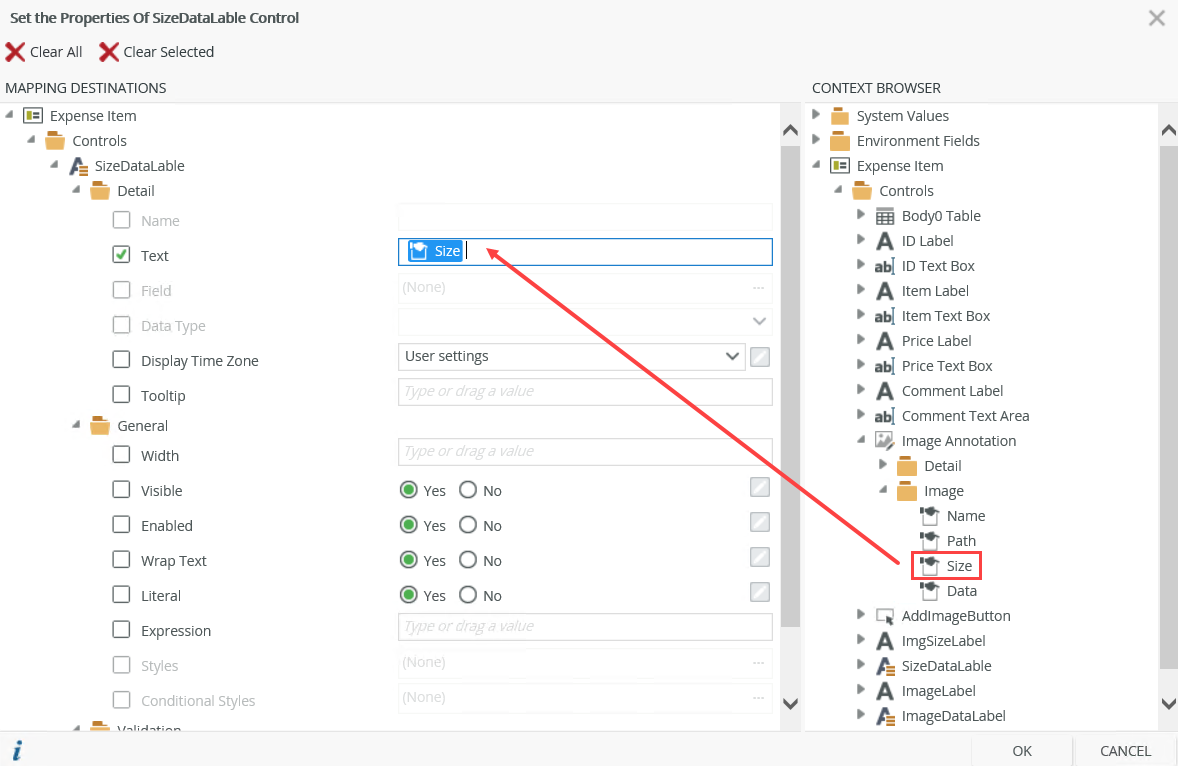Click into the Width value input field
This screenshot has width=1178, height=766.
585,452
